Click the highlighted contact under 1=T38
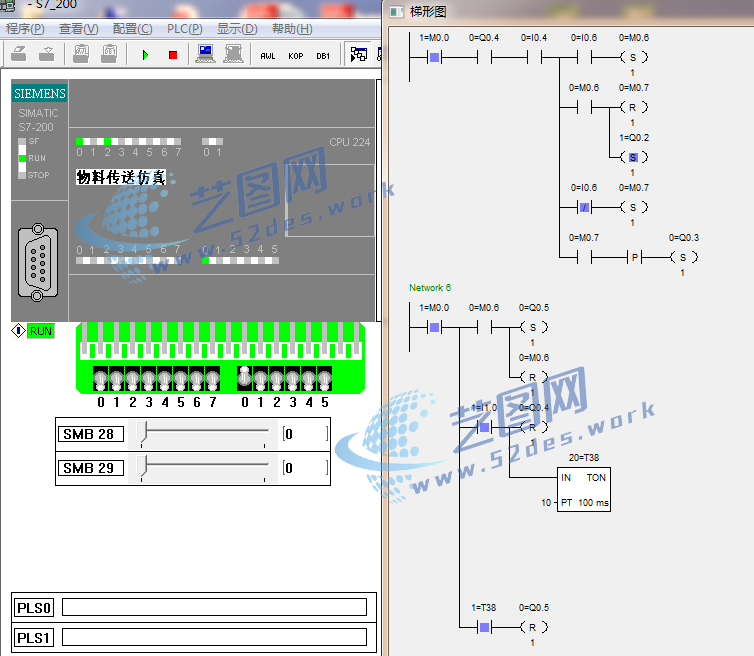Viewport: 754px width, 656px height. click(x=484, y=627)
